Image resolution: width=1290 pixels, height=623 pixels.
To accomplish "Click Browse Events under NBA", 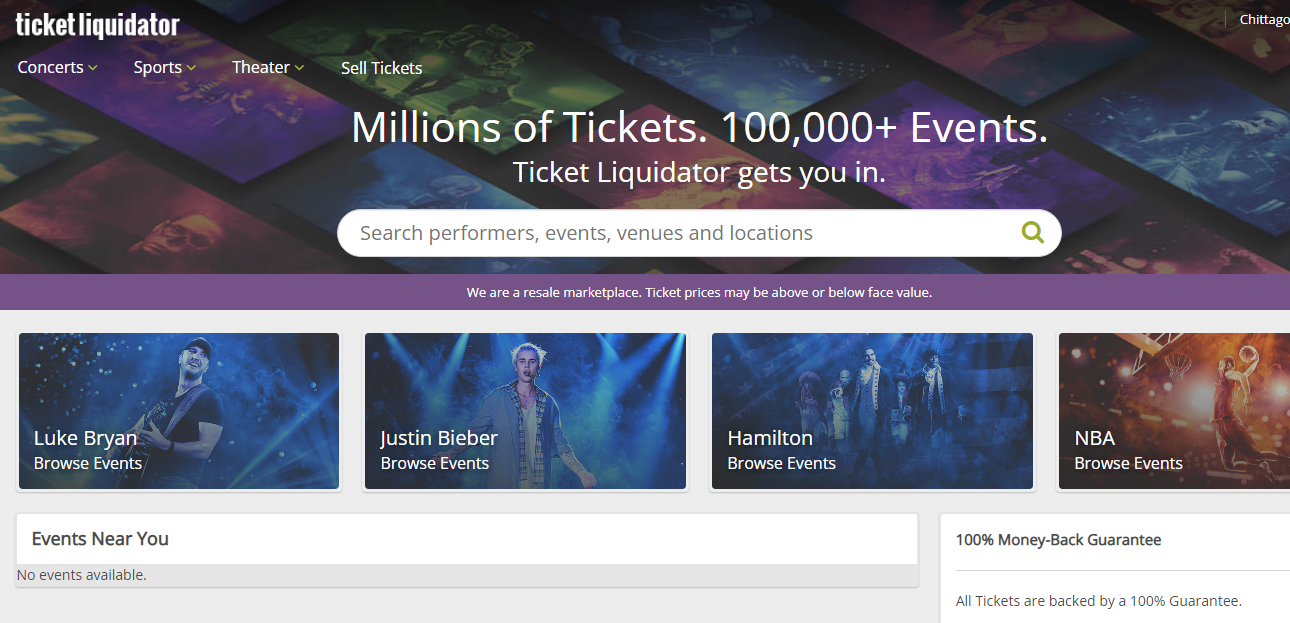I will (1129, 463).
